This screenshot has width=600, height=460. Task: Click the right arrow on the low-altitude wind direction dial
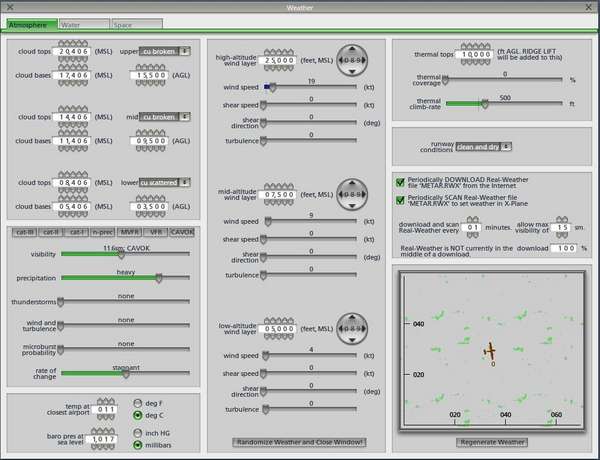pyautogui.click(x=364, y=329)
